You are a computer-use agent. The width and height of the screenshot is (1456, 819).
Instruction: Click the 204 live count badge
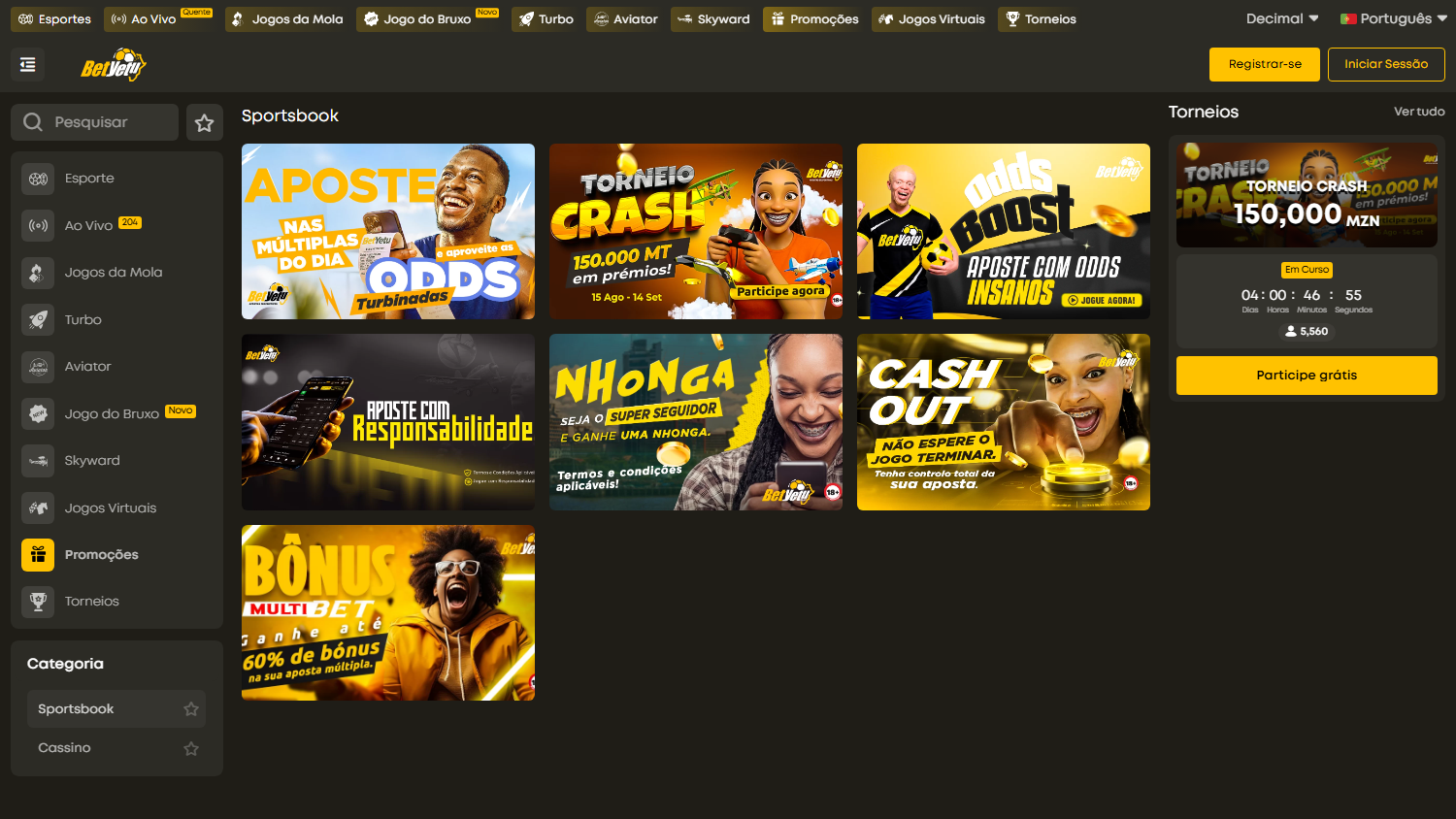coord(130,222)
